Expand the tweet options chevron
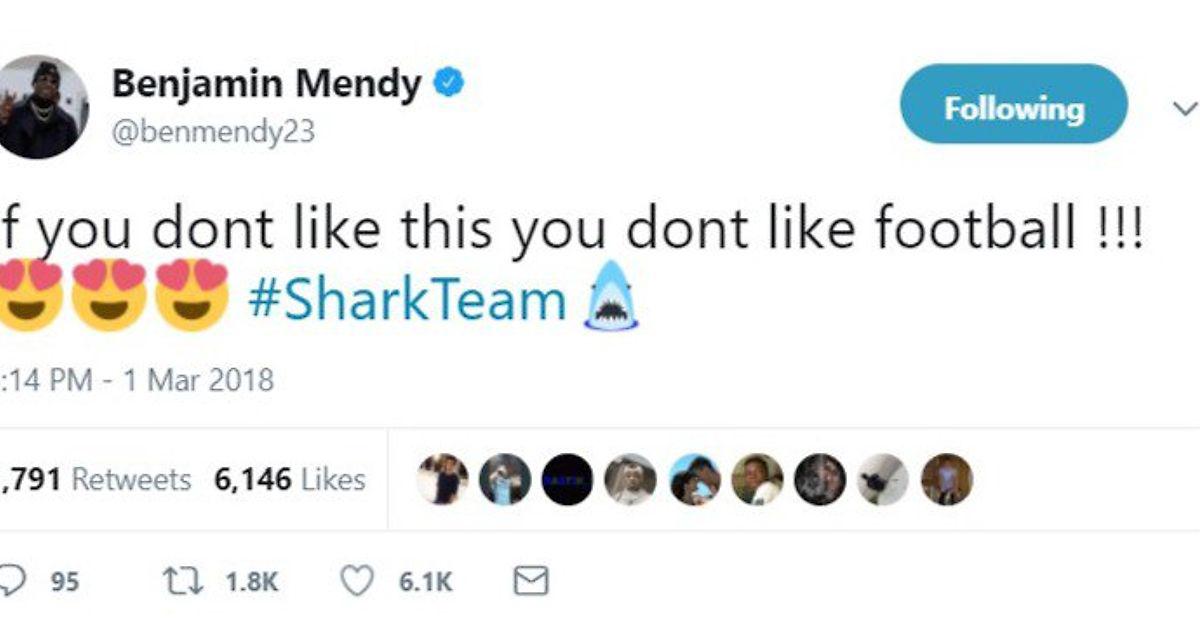1200x630 pixels. tap(1184, 108)
